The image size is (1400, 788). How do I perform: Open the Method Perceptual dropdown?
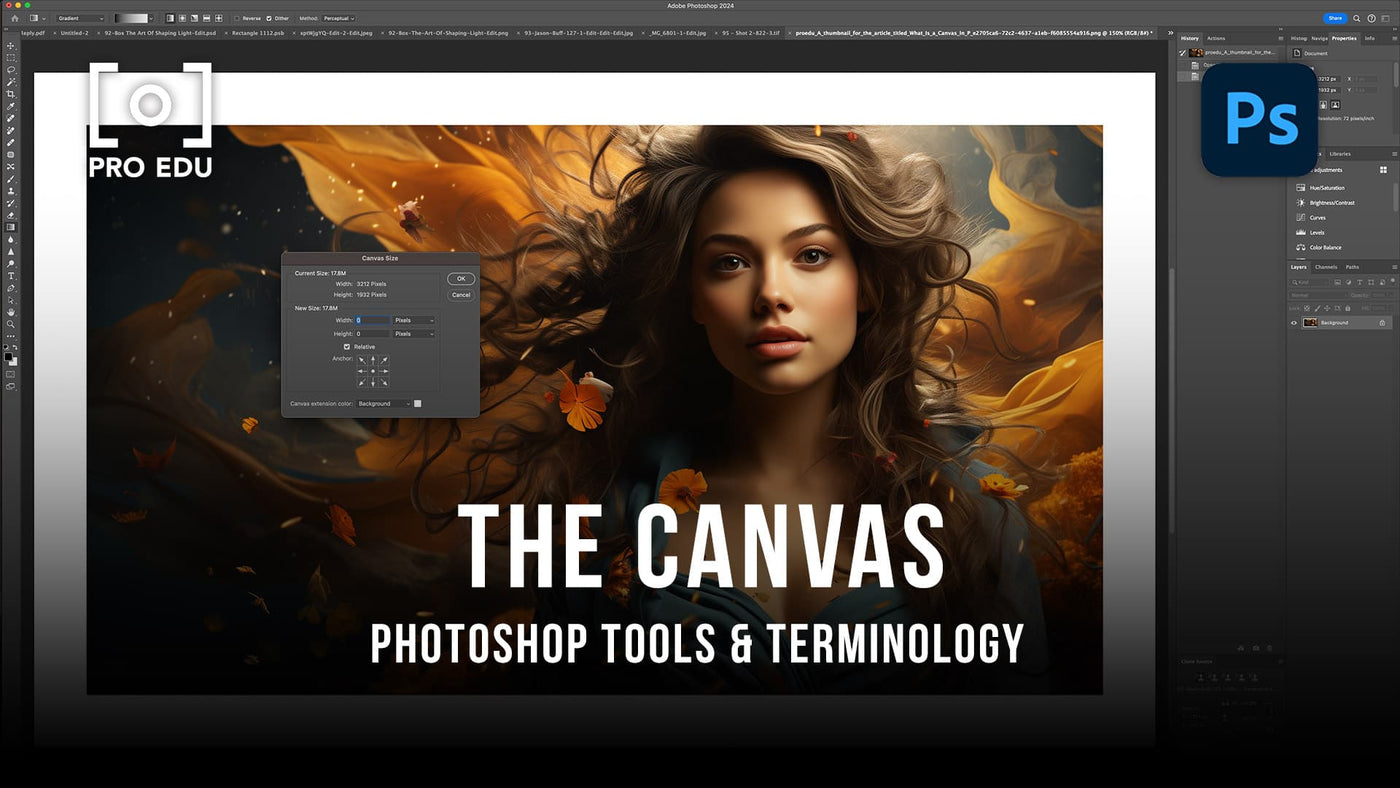[339, 18]
